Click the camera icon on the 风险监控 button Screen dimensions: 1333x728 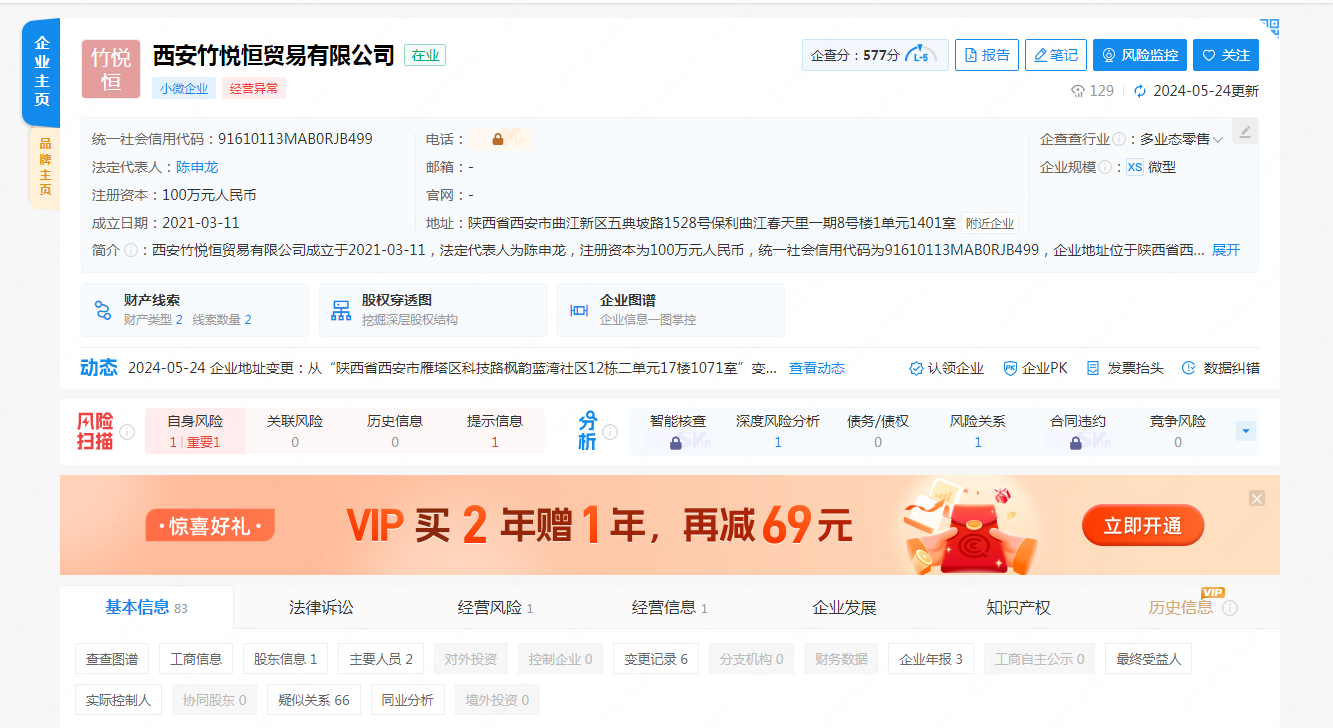click(1109, 56)
